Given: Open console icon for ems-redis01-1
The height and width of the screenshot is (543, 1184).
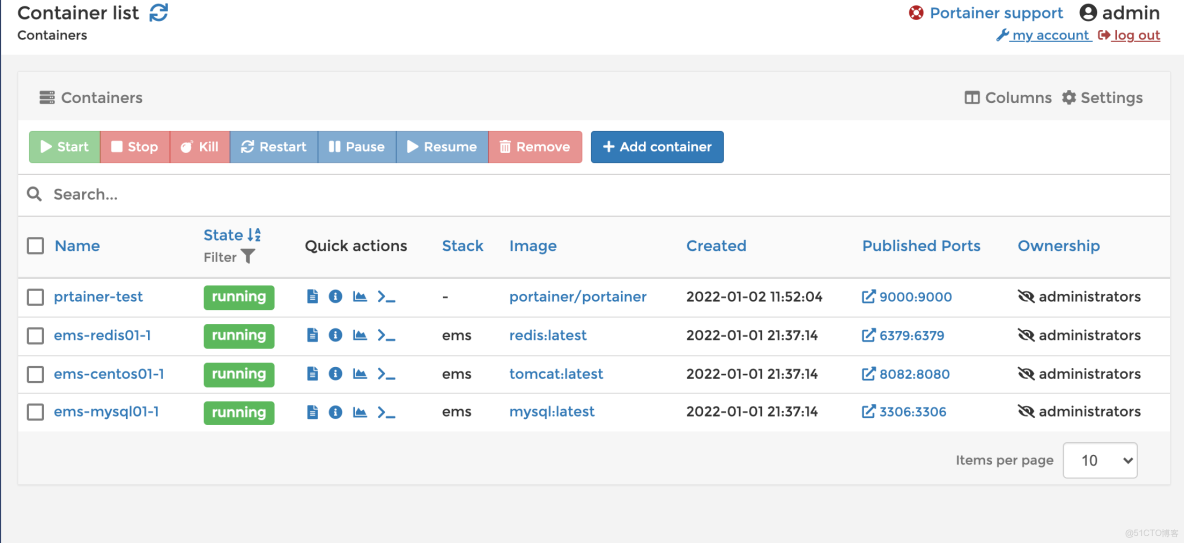Looking at the screenshot, I should (387, 335).
